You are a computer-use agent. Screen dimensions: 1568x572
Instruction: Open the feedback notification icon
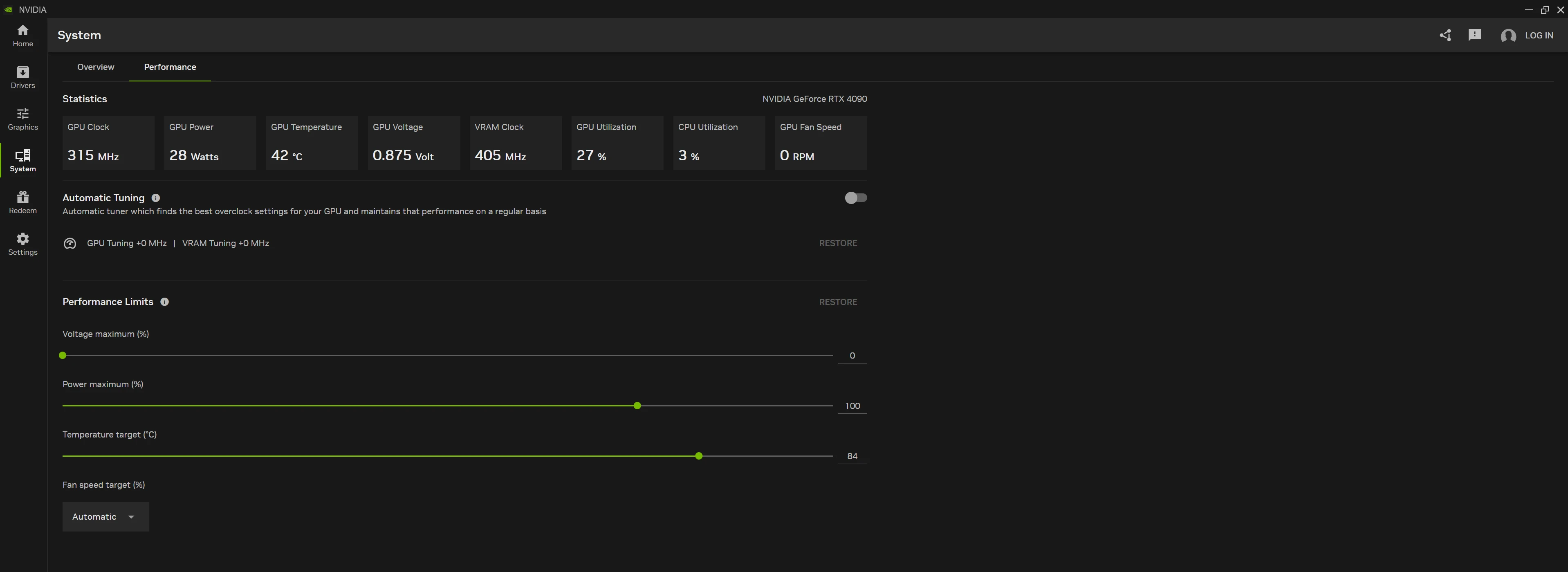point(1474,35)
